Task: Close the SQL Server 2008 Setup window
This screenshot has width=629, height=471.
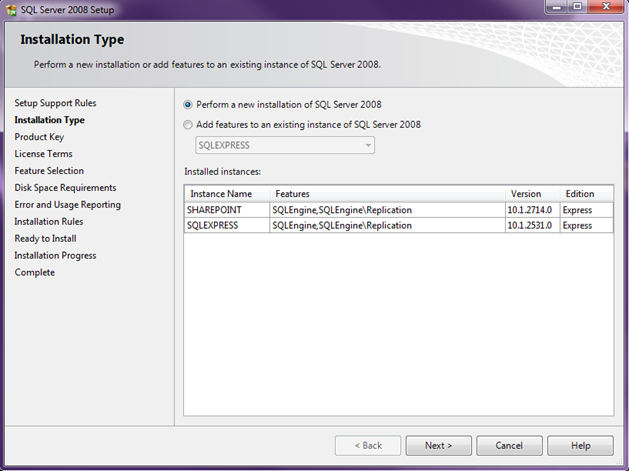Action: click(607, 7)
